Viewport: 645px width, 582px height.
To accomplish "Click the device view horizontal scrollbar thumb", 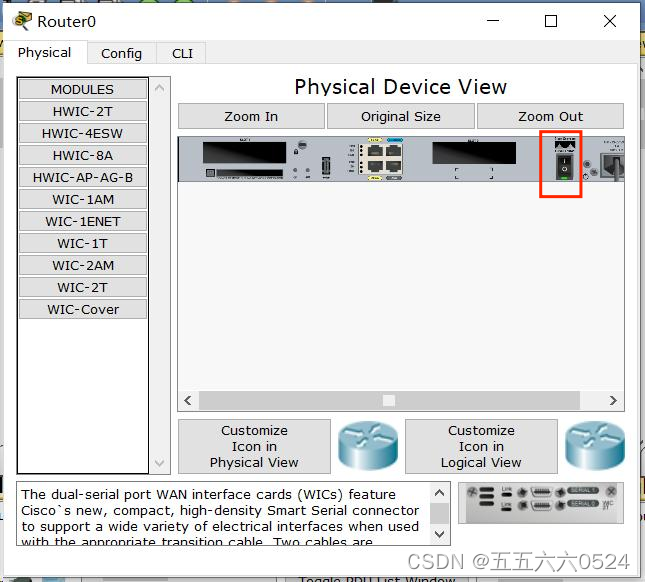I will click(389, 400).
